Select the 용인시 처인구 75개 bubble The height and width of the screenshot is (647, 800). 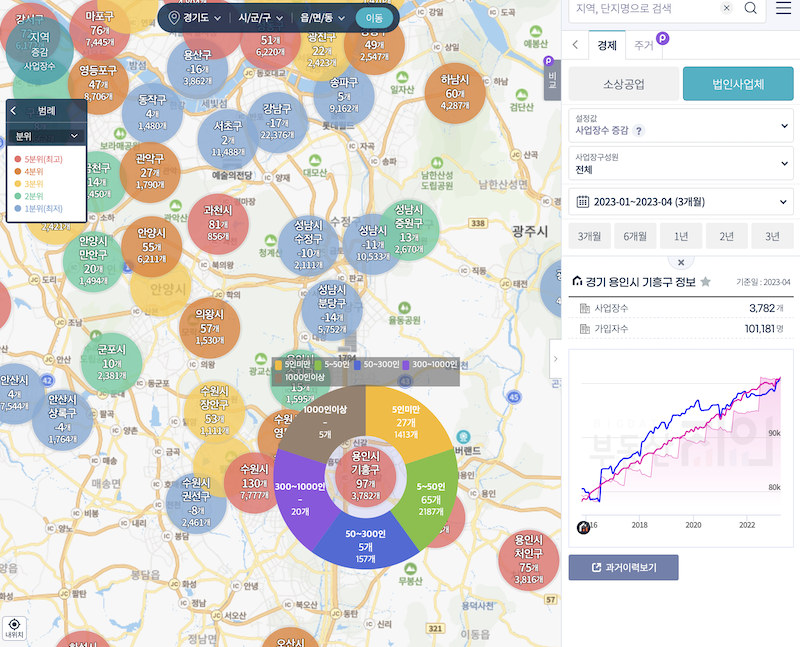pyautogui.click(x=529, y=560)
